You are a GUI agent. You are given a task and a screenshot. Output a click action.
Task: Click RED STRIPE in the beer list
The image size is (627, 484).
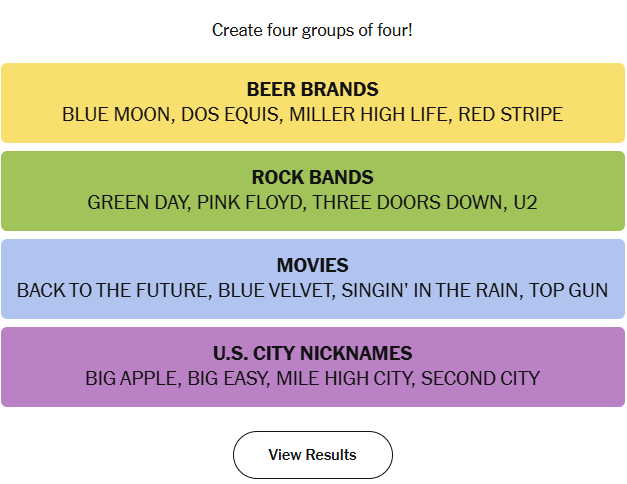tap(510, 114)
